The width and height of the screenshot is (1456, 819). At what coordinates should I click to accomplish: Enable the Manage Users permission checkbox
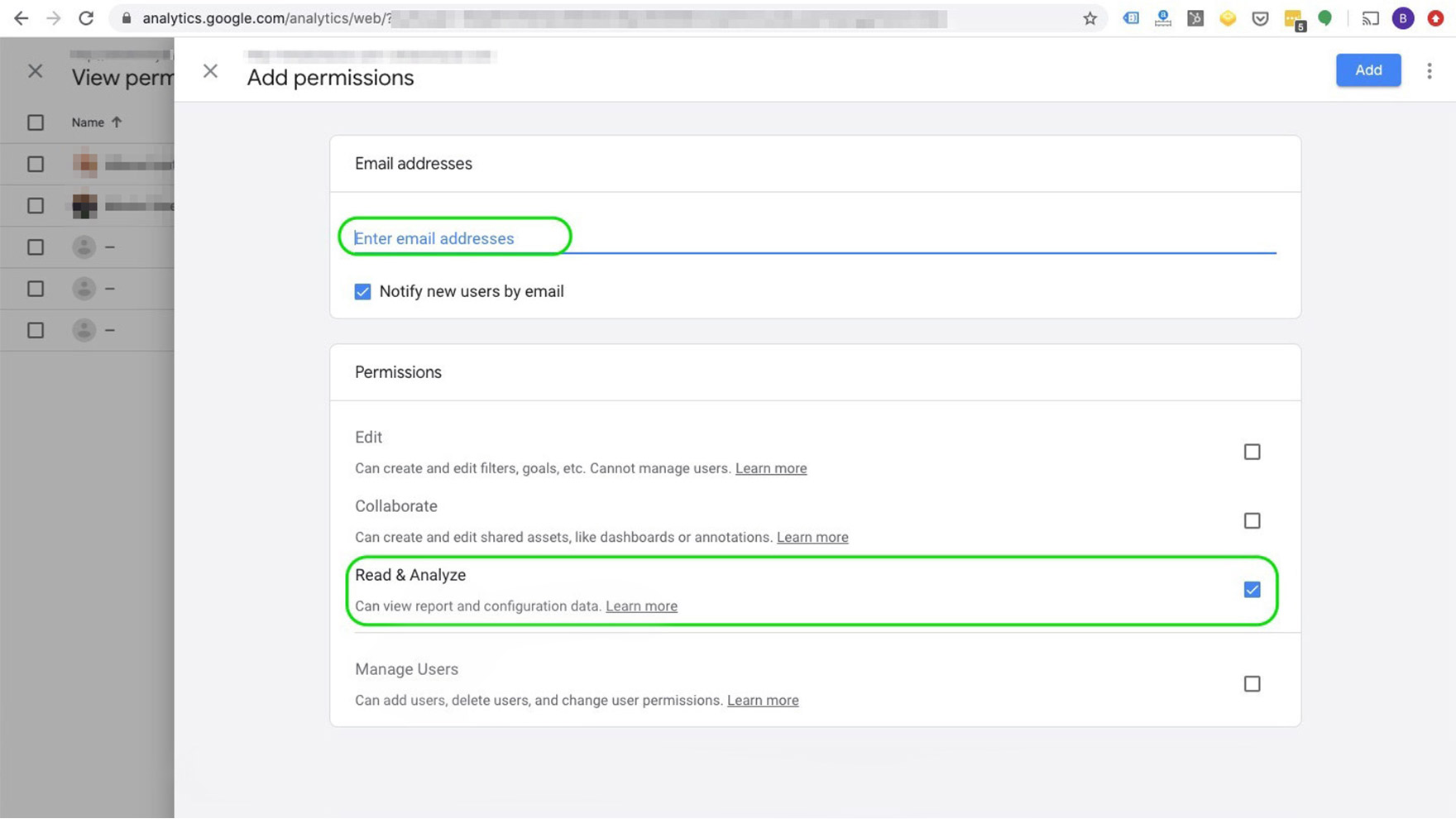[x=1252, y=683]
